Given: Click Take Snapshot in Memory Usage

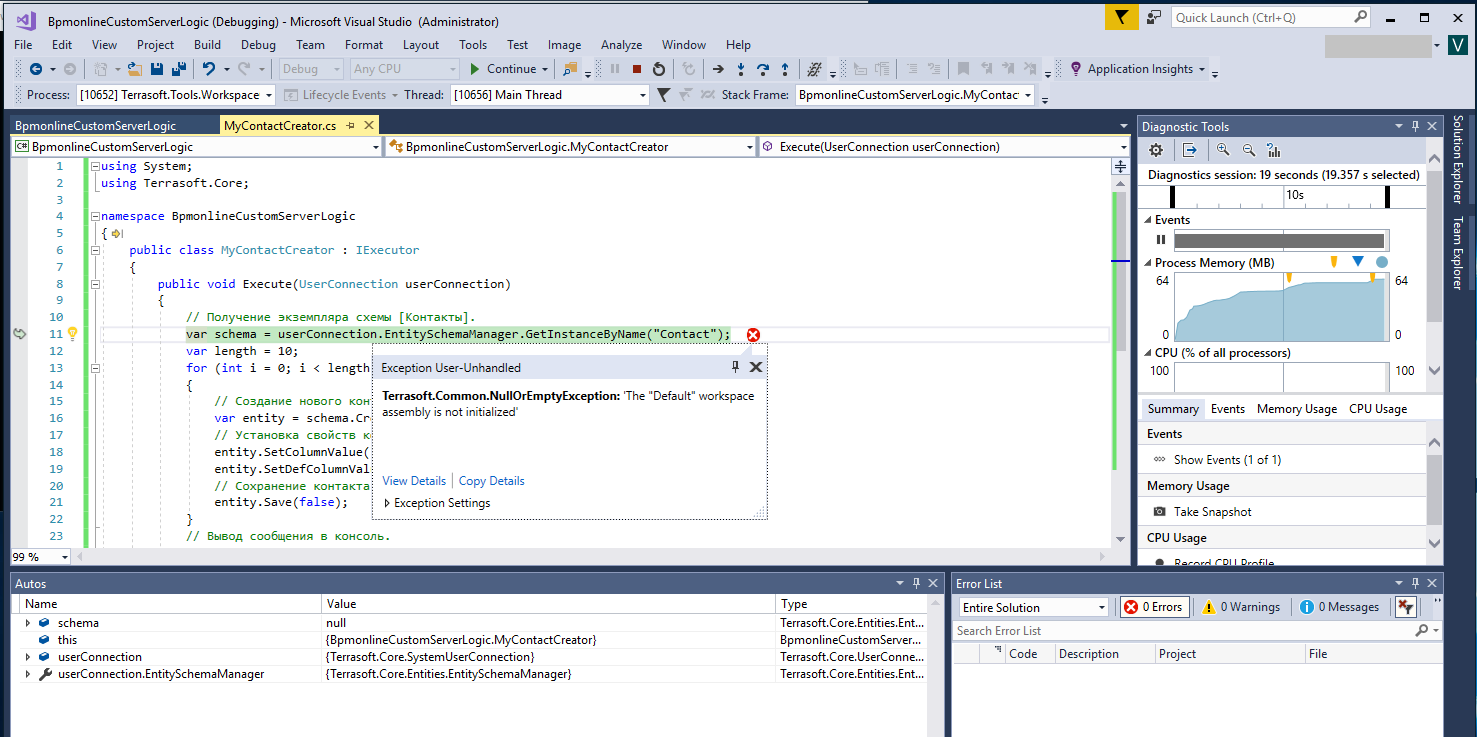Looking at the screenshot, I should coord(1212,512).
